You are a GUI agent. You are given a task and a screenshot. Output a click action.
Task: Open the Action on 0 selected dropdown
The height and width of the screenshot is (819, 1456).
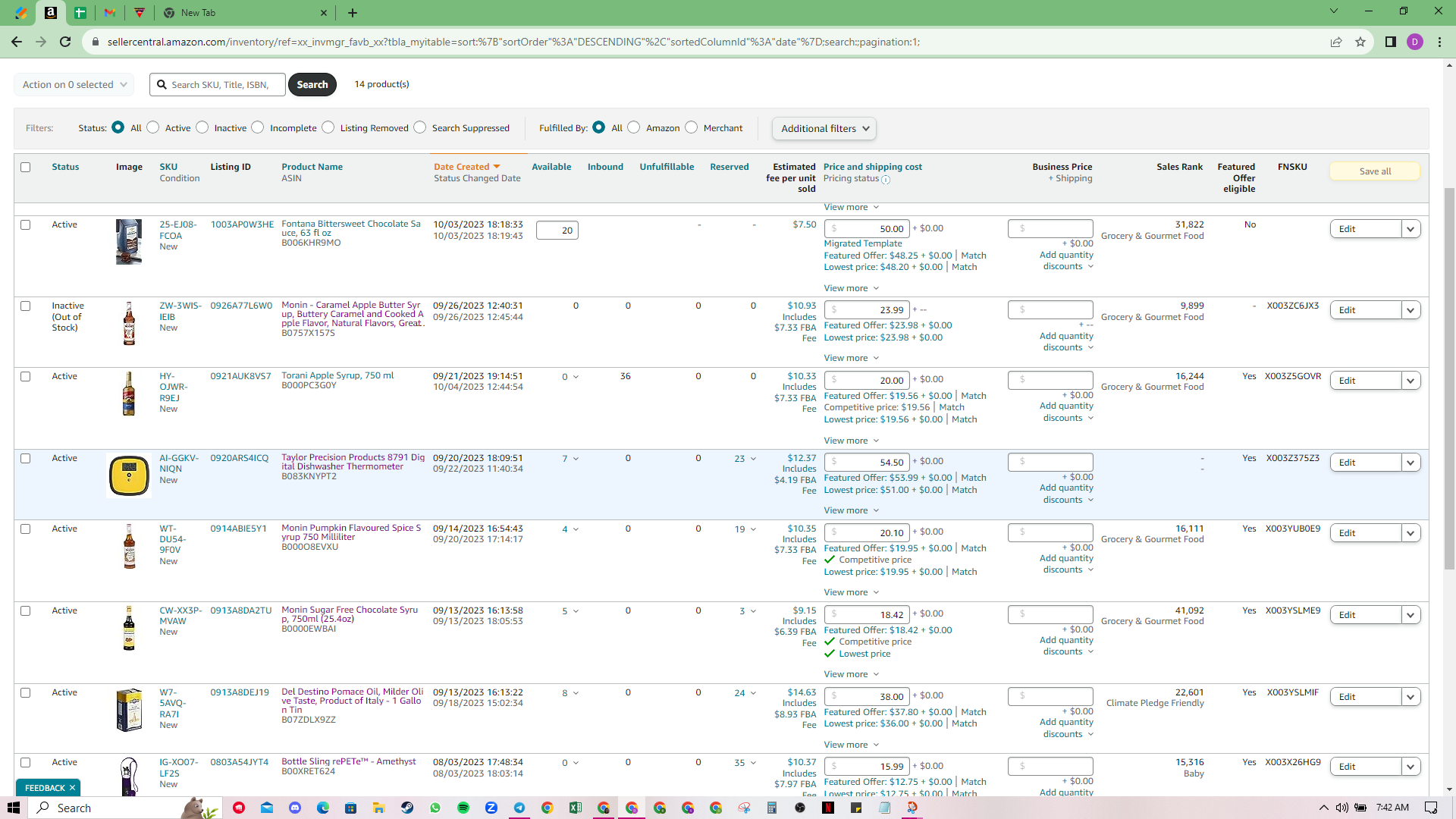click(x=74, y=84)
